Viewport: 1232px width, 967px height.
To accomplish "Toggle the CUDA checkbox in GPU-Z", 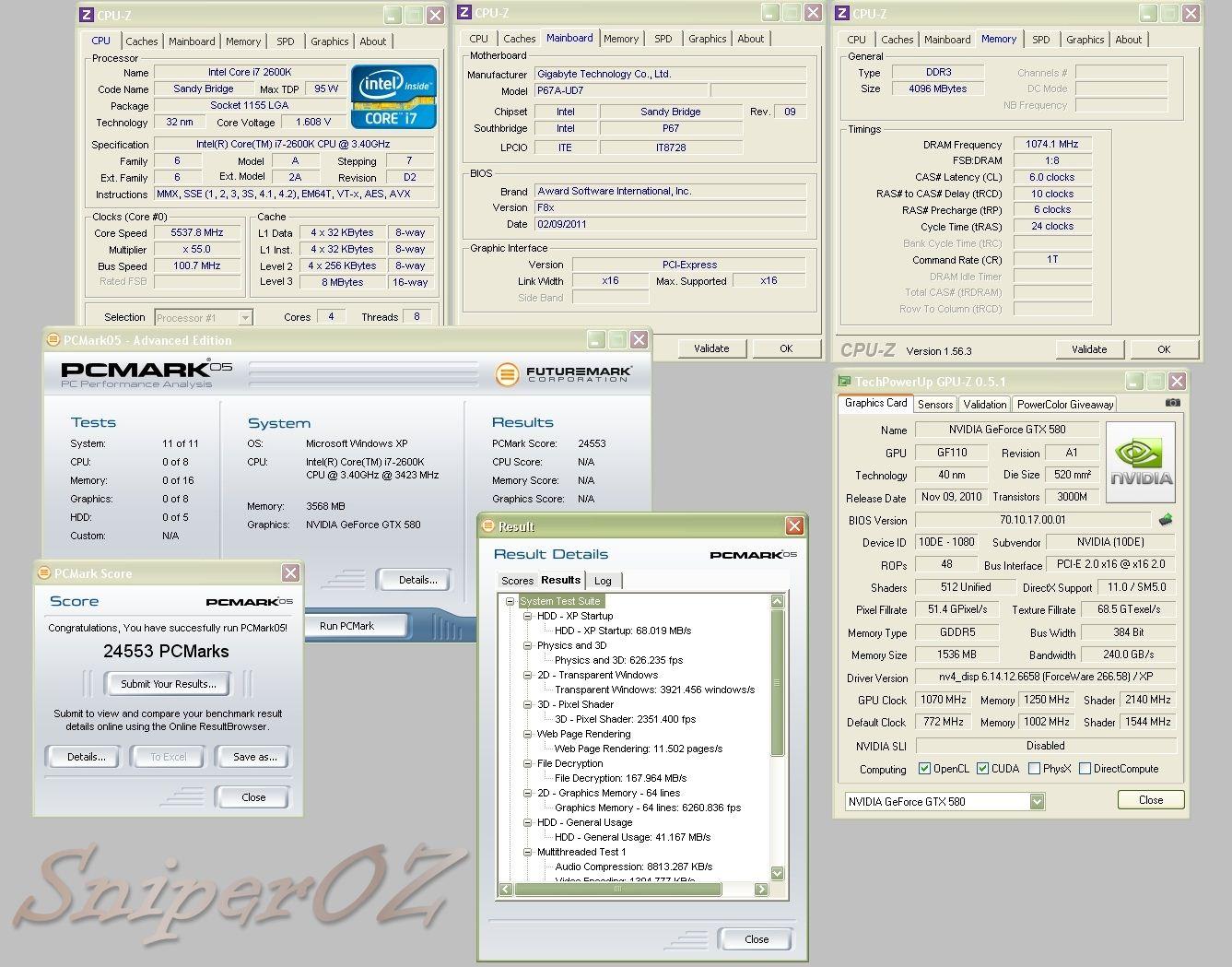I will (983, 769).
